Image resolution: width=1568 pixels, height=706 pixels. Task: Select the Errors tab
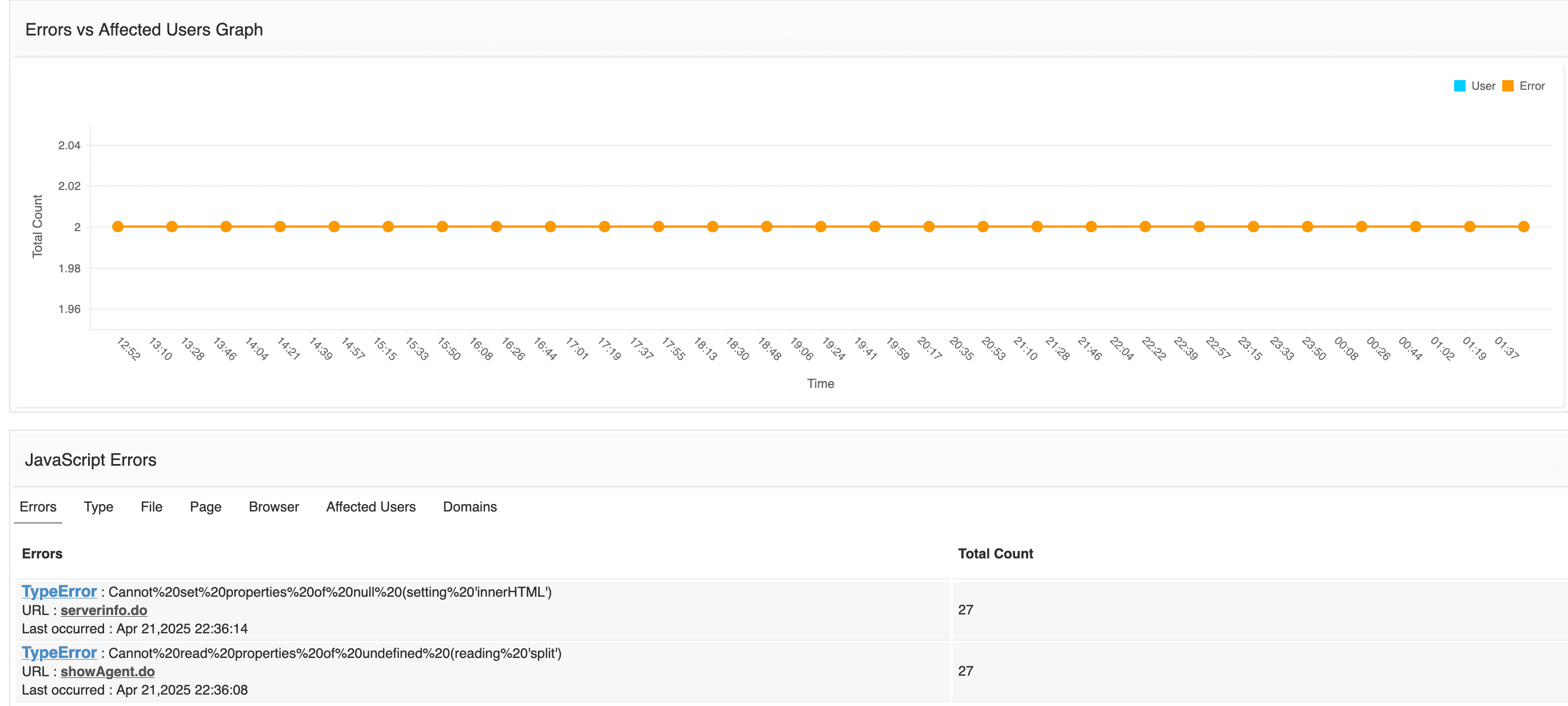[x=38, y=507]
